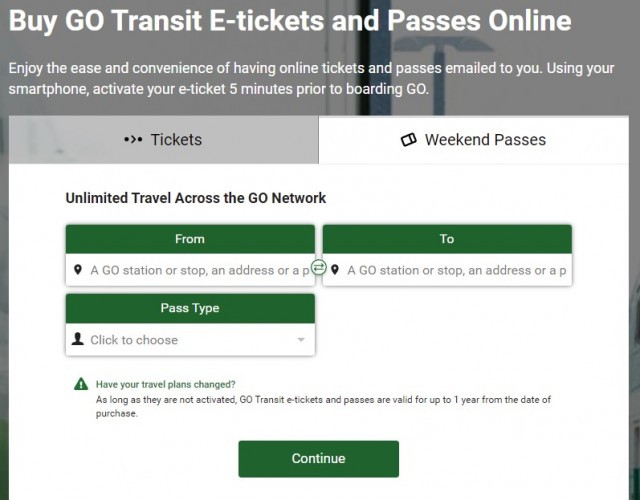Viewport: 640px width, 500px height.
Task: Click the To green header label
Action: pyautogui.click(x=447, y=239)
